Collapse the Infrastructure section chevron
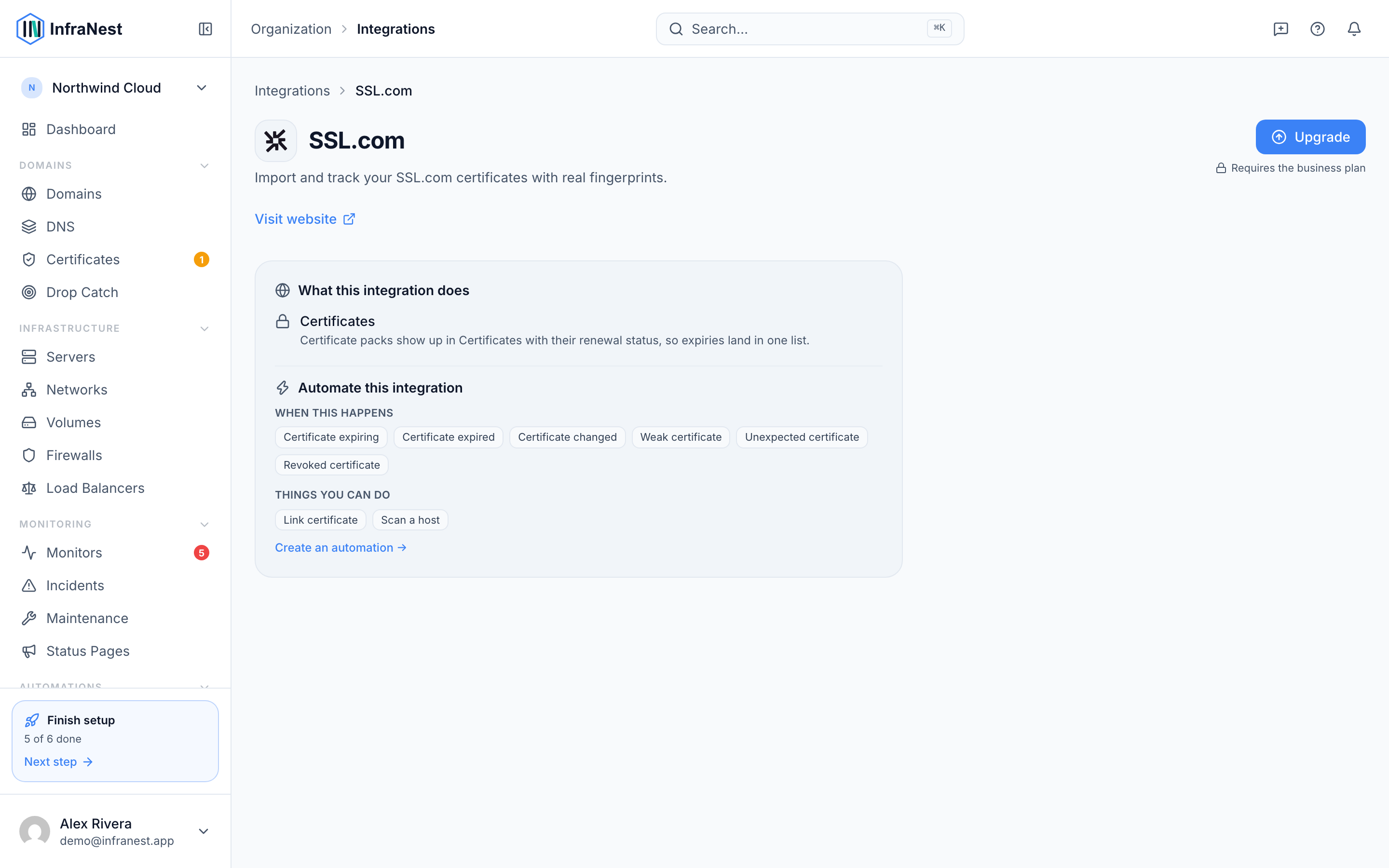 pyautogui.click(x=204, y=328)
